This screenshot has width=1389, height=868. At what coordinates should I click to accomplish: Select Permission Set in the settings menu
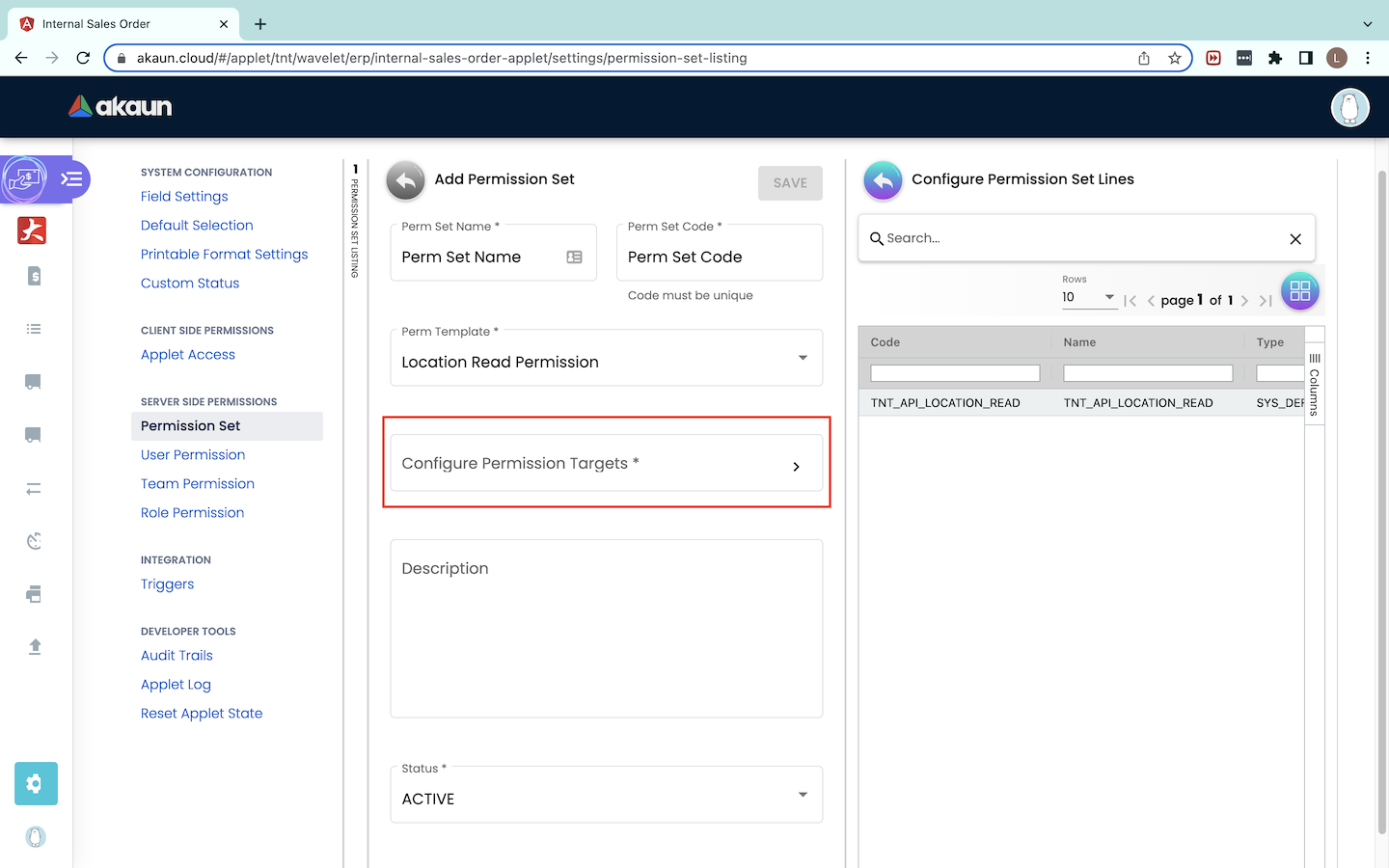click(x=190, y=426)
